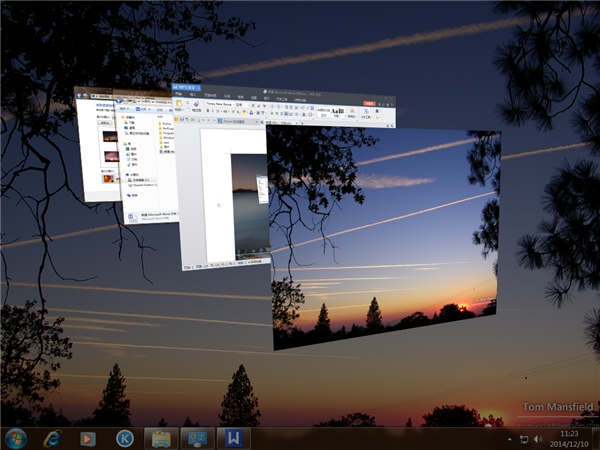Open the media player taskbar icon

coord(88,439)
